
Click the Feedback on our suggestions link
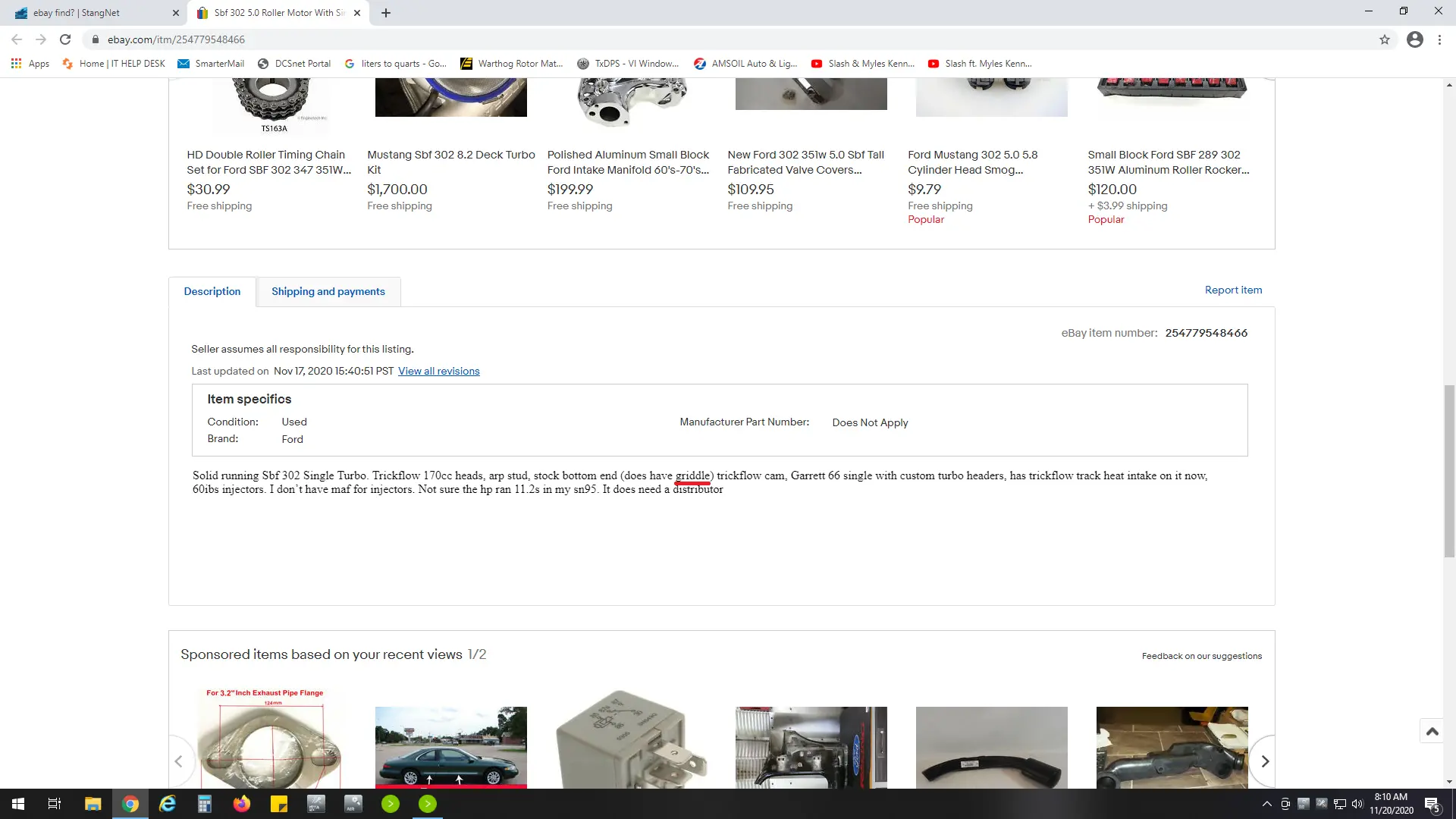(x=1202, y=657)
